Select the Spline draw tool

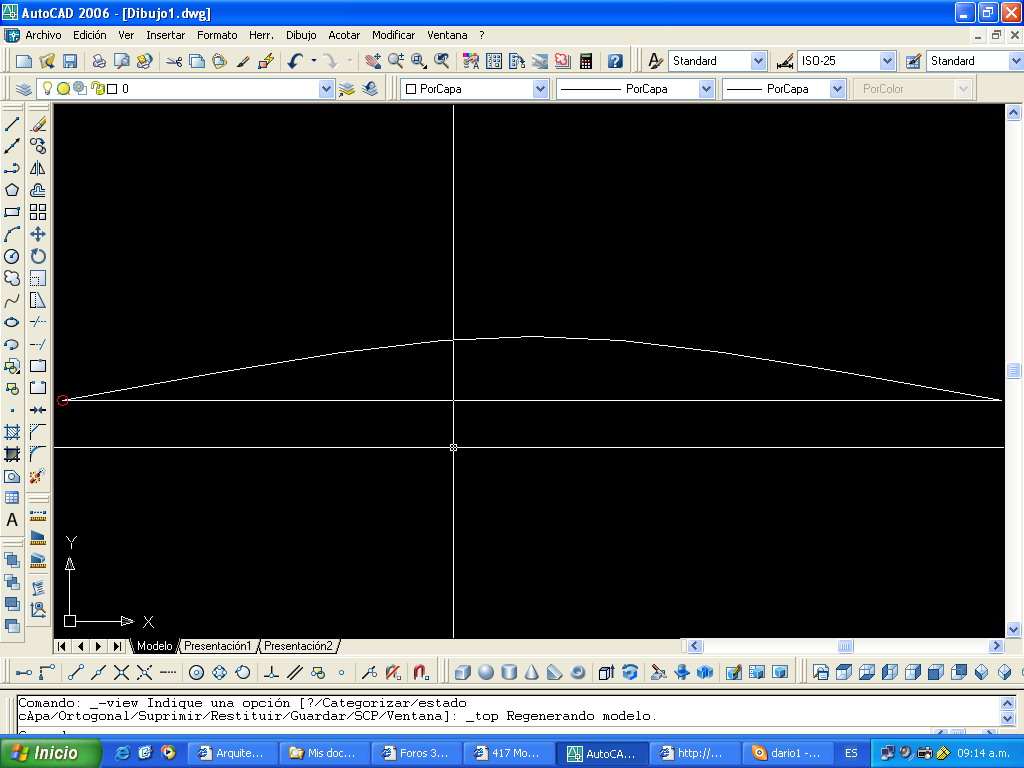point(12,300)
